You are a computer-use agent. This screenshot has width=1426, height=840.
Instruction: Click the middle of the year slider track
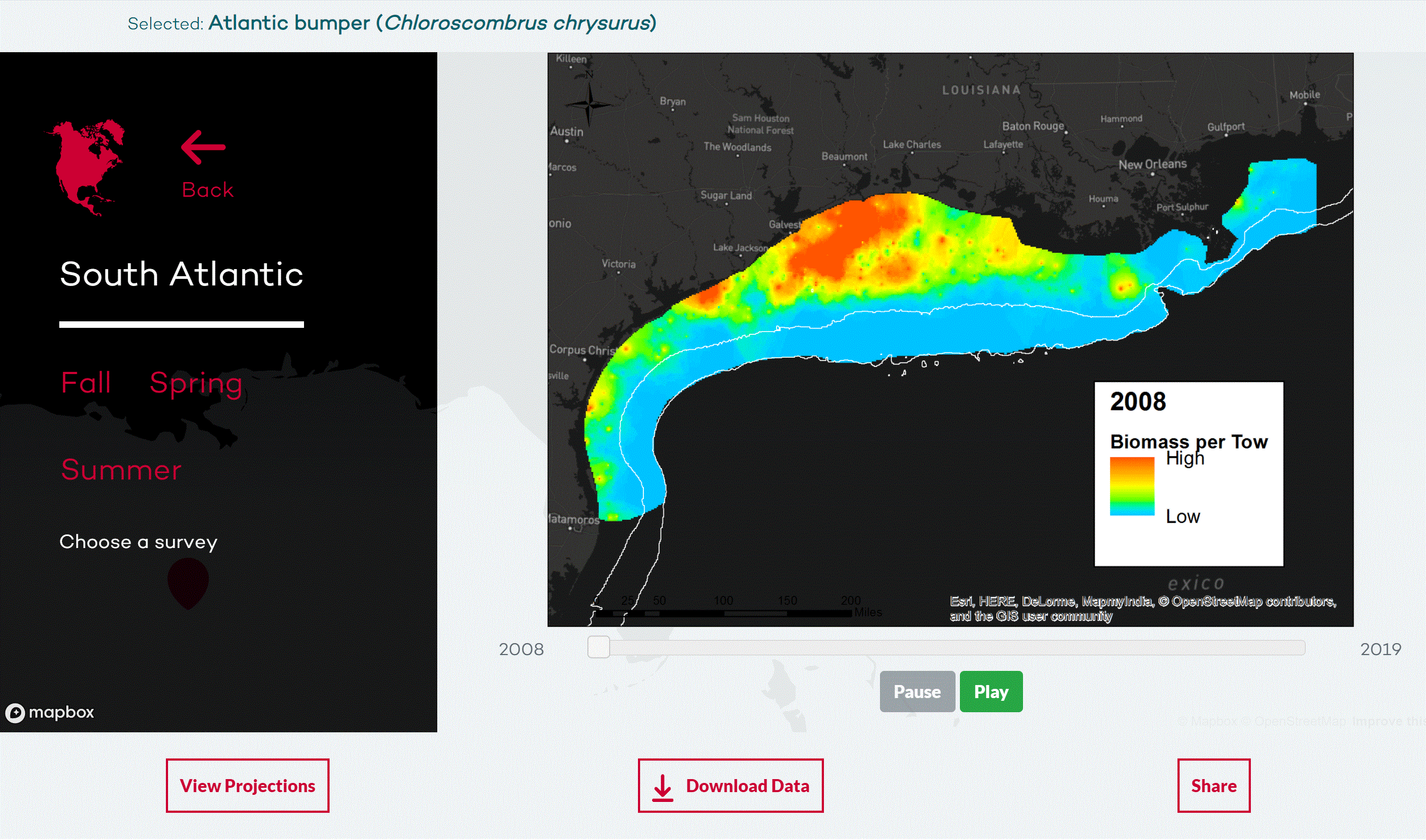click(x=946, y=648)
